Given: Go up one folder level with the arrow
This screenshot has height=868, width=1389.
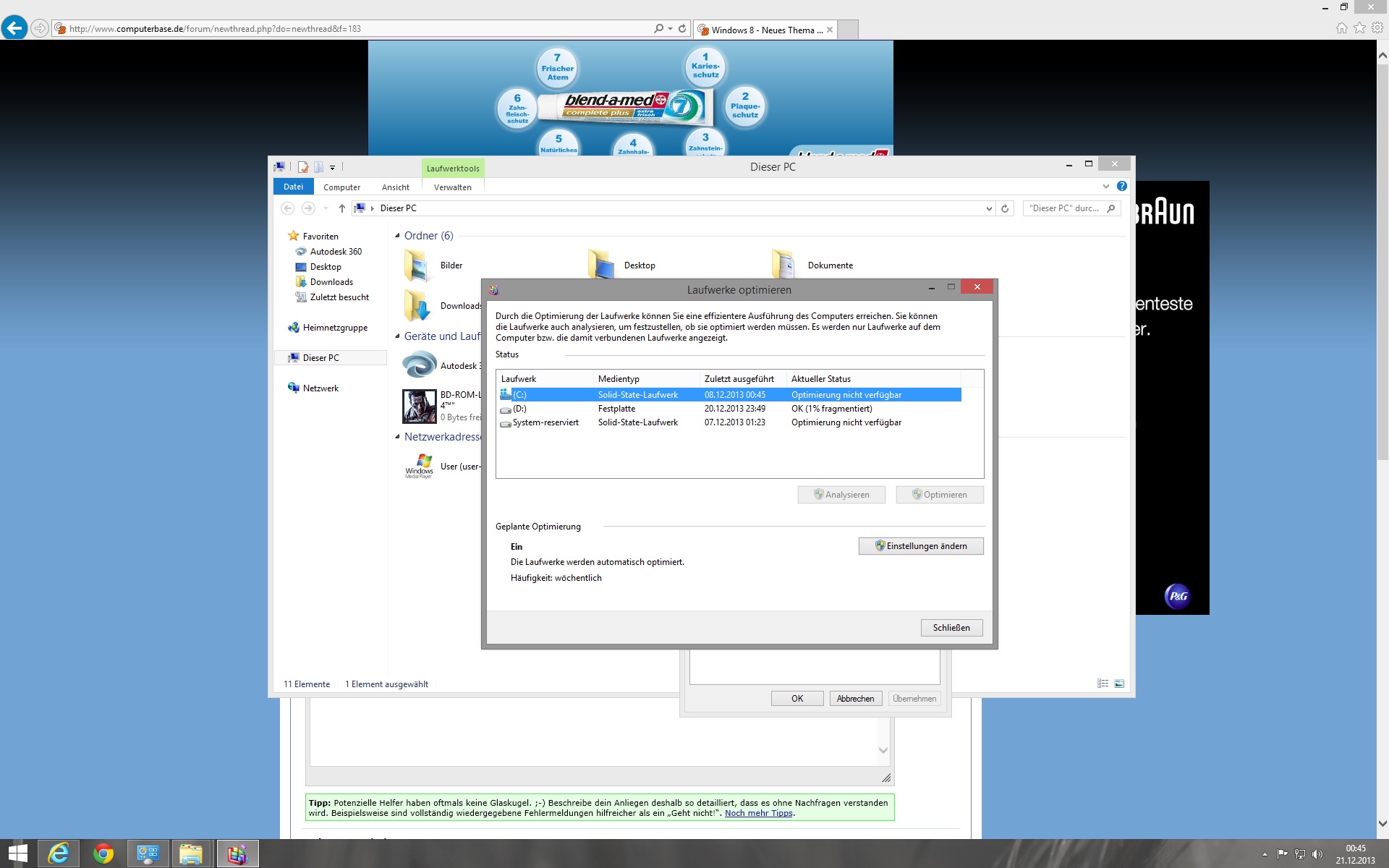Looking at the screenshot, I should 341,208.
